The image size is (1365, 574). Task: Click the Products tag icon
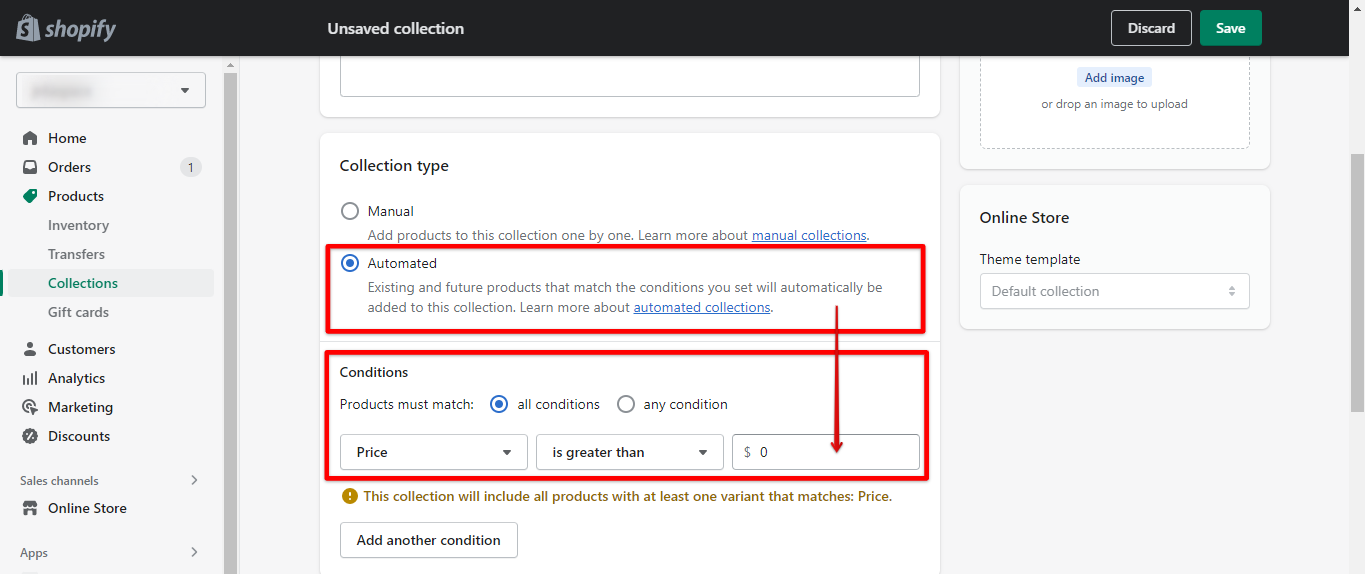[30, 196]
